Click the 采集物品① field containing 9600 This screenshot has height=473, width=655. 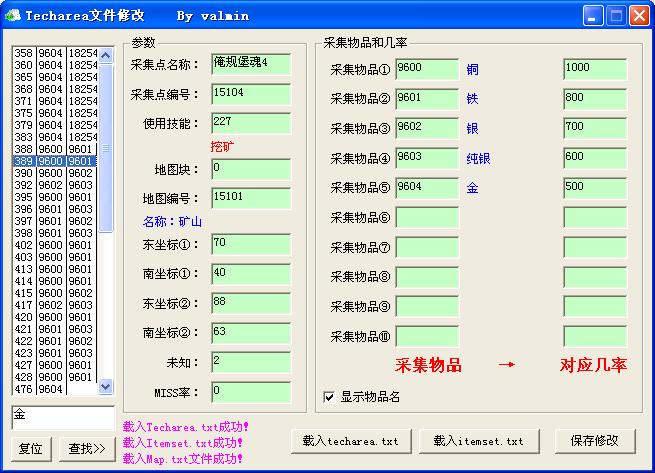tap(426, 69)
